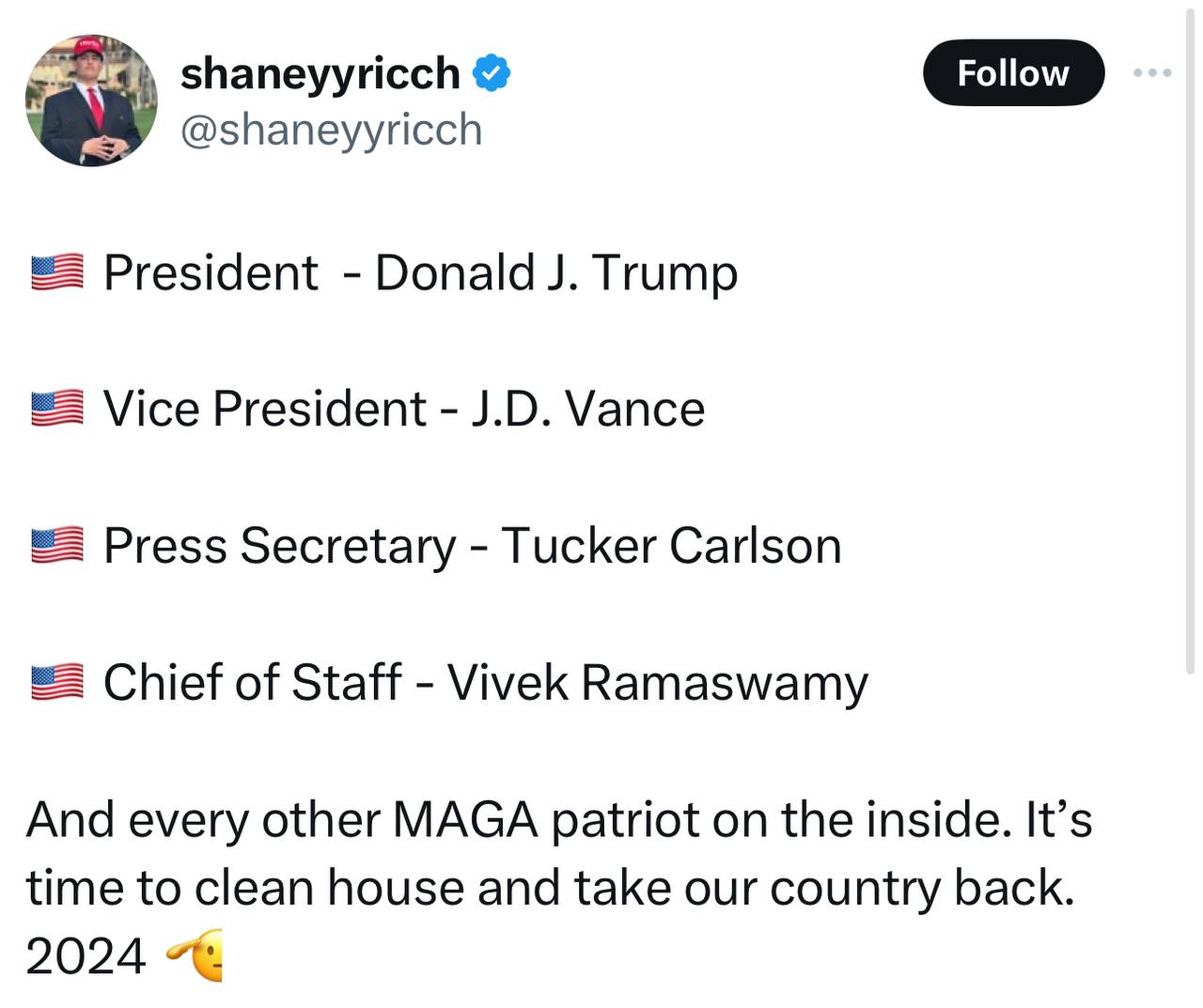This screenshot has width=1203, height=1008.
Task: Click the name Vivek Ramaswamy
Action: tap(657, 682)
